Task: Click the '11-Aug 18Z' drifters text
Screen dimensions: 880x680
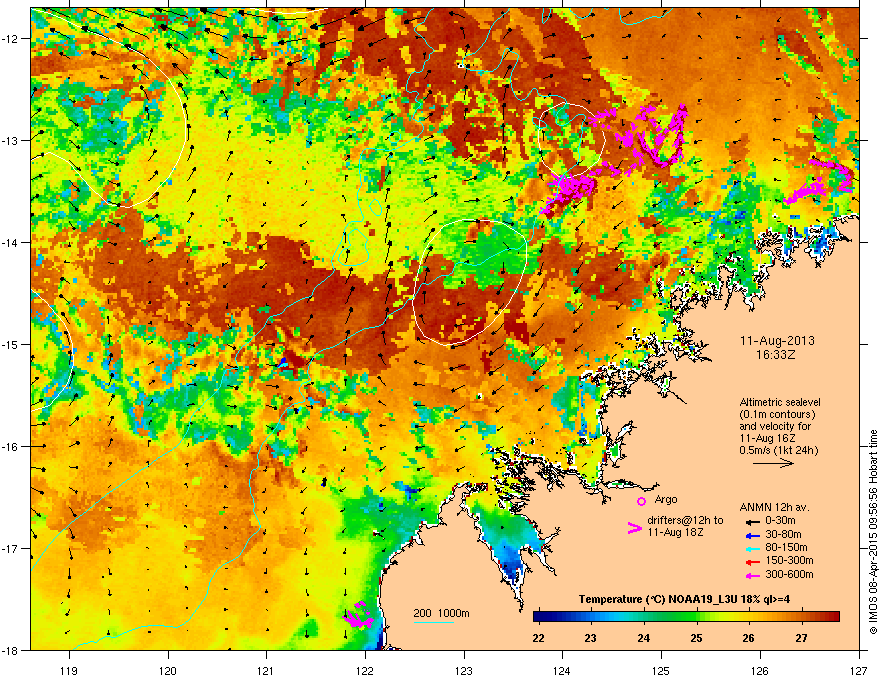Action: [x=675, y=532]
